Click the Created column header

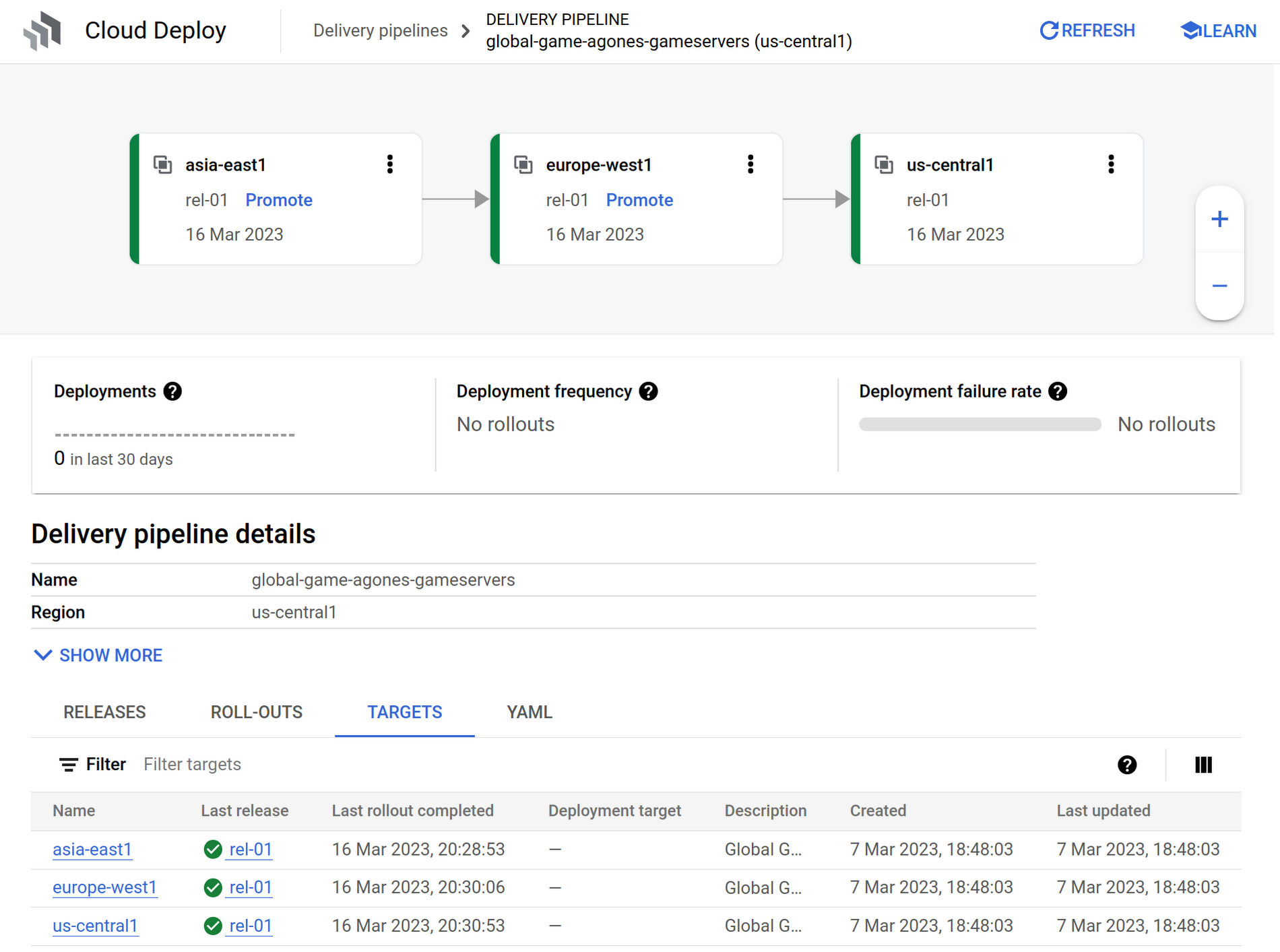878,811
